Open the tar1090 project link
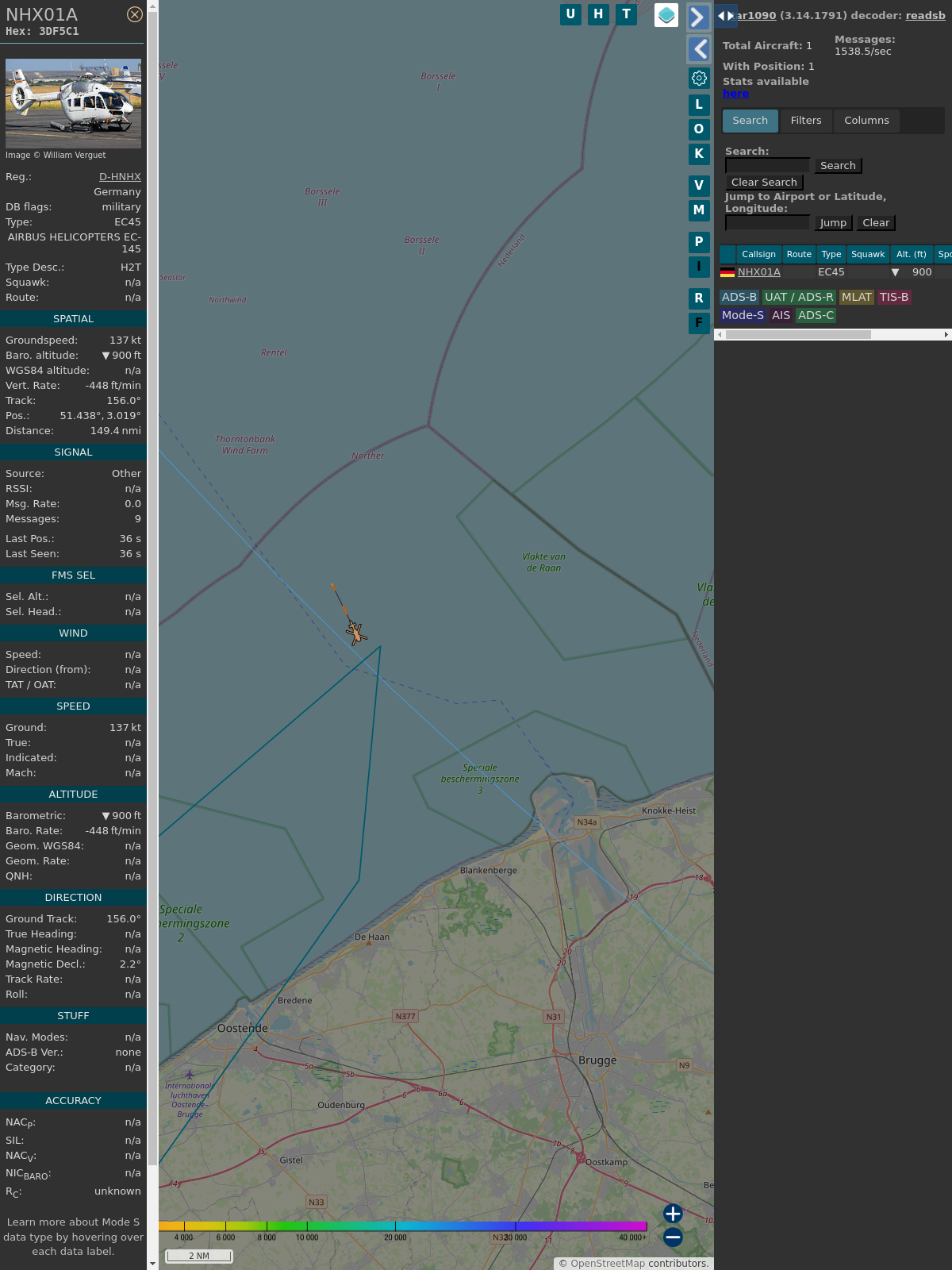The height and width of the screenshot is (1270, 952). 755,15
